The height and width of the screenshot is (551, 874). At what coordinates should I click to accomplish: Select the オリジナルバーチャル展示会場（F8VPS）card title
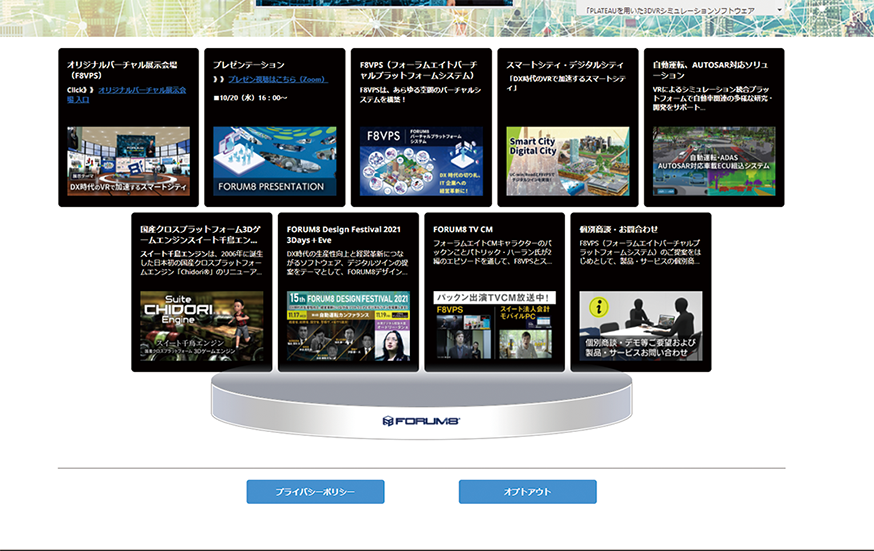tap(122, 70)
